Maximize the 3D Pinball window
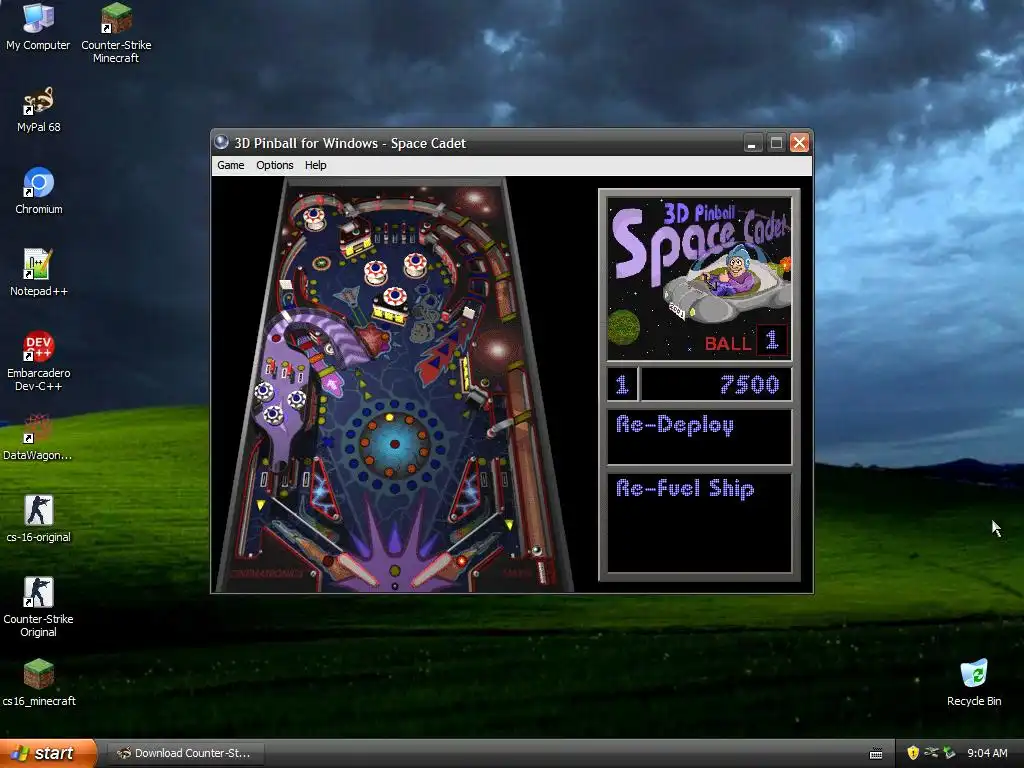The height and width of the screenshot is (768, 1024). coord(776,142)
